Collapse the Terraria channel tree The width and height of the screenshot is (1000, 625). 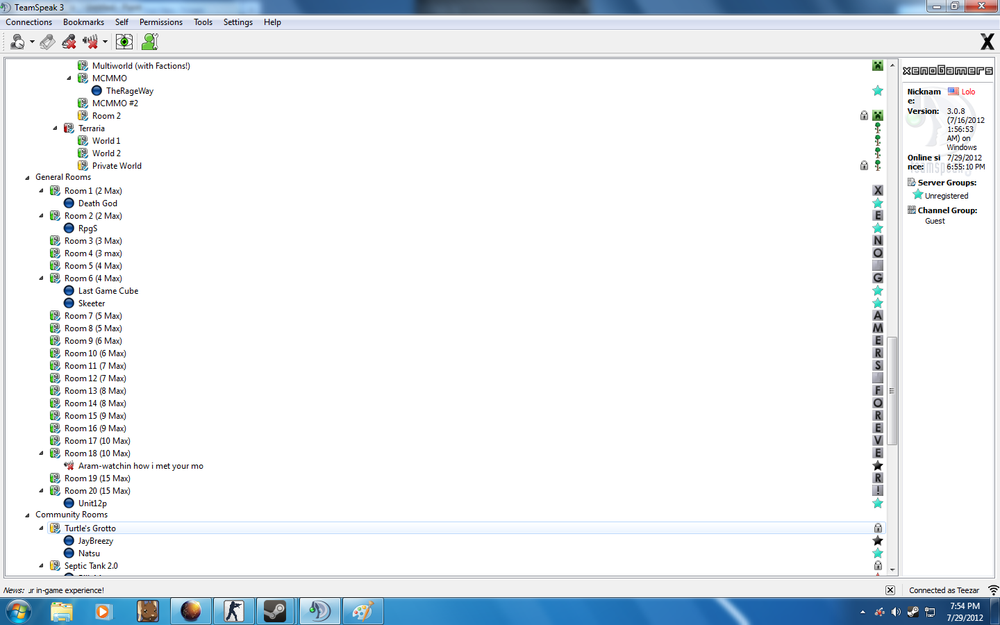55,128
